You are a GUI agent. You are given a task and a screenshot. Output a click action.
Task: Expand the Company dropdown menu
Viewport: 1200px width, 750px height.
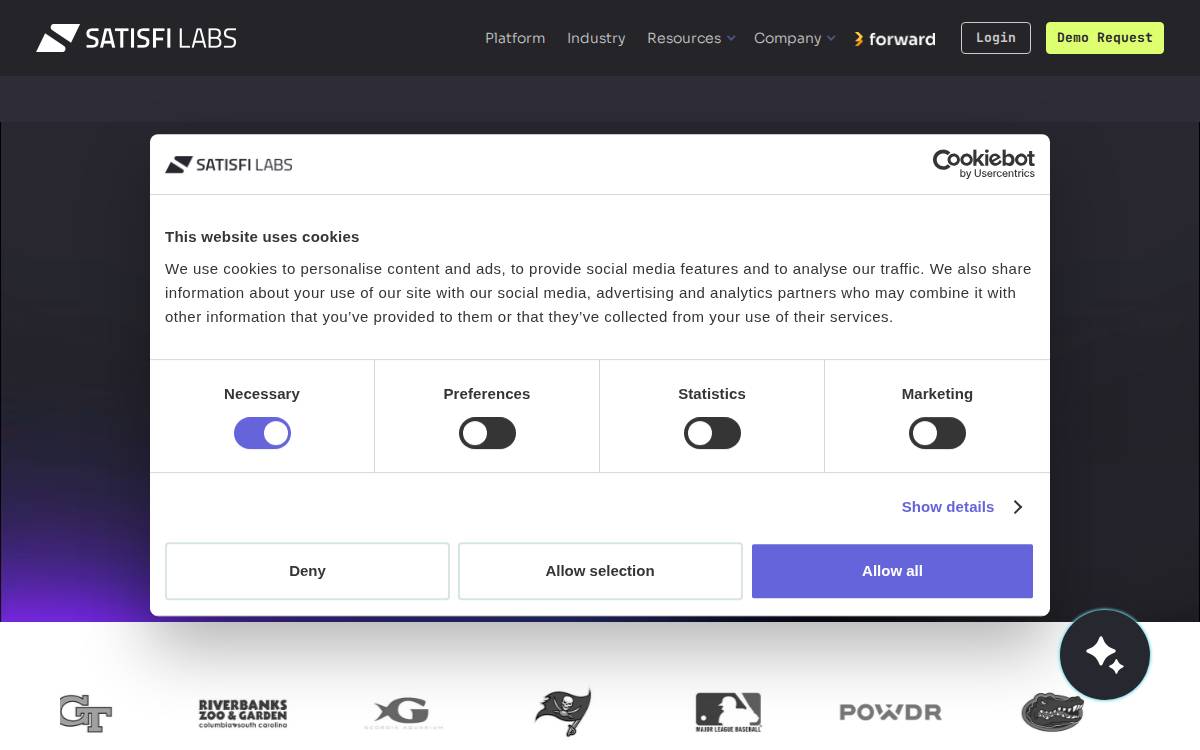[794, 38]
